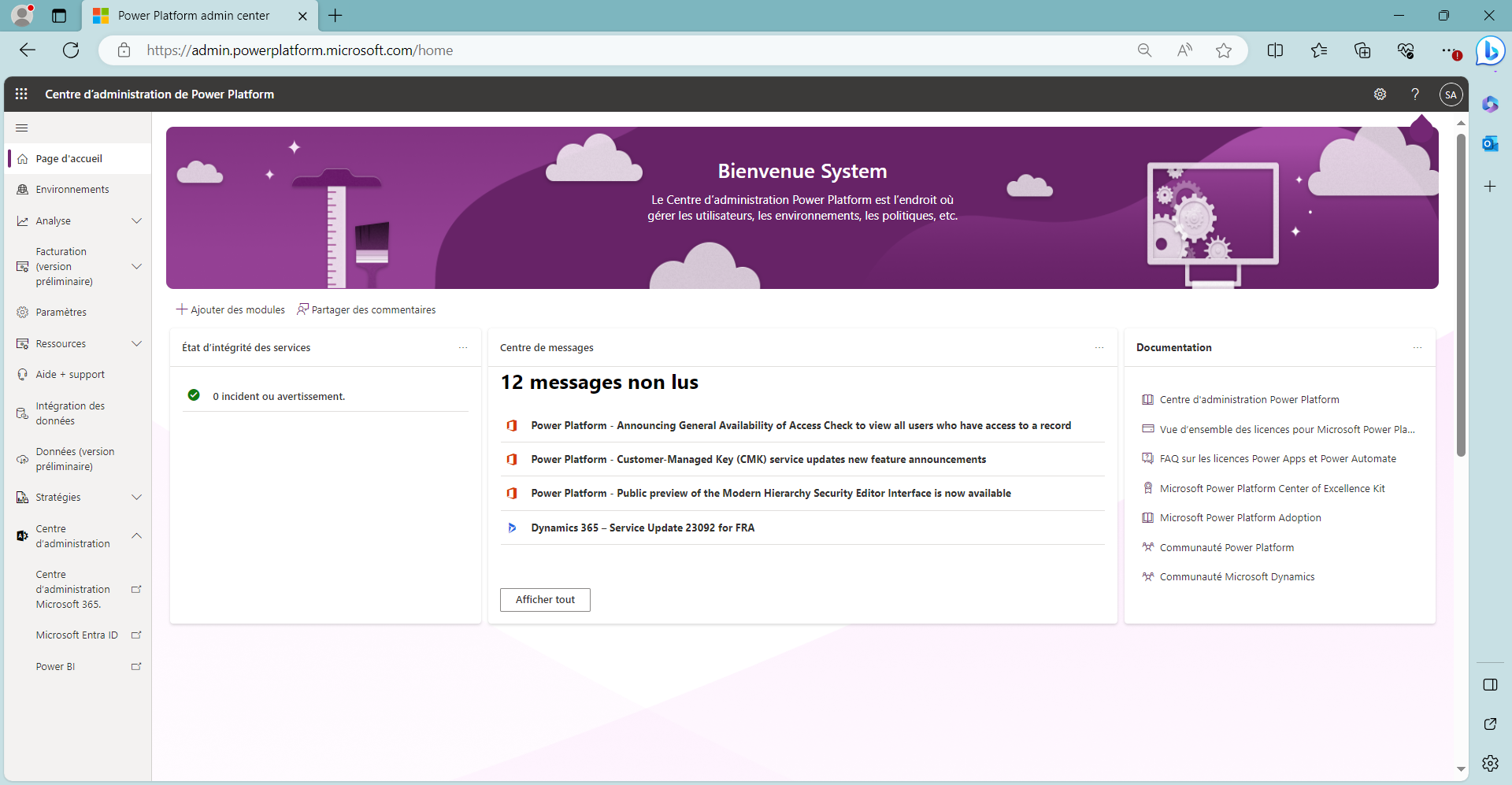This screenshot has height=785, width=1512.
Task: Open options menu for État d'intégrité des services
Action: point(463,347)
